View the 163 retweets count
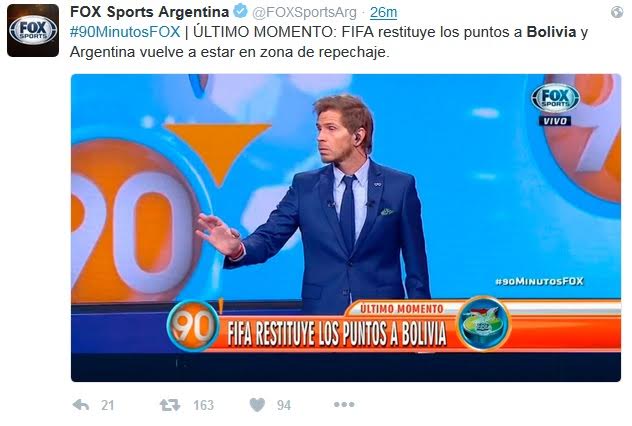632x426 pixels. tap(203, 405)
